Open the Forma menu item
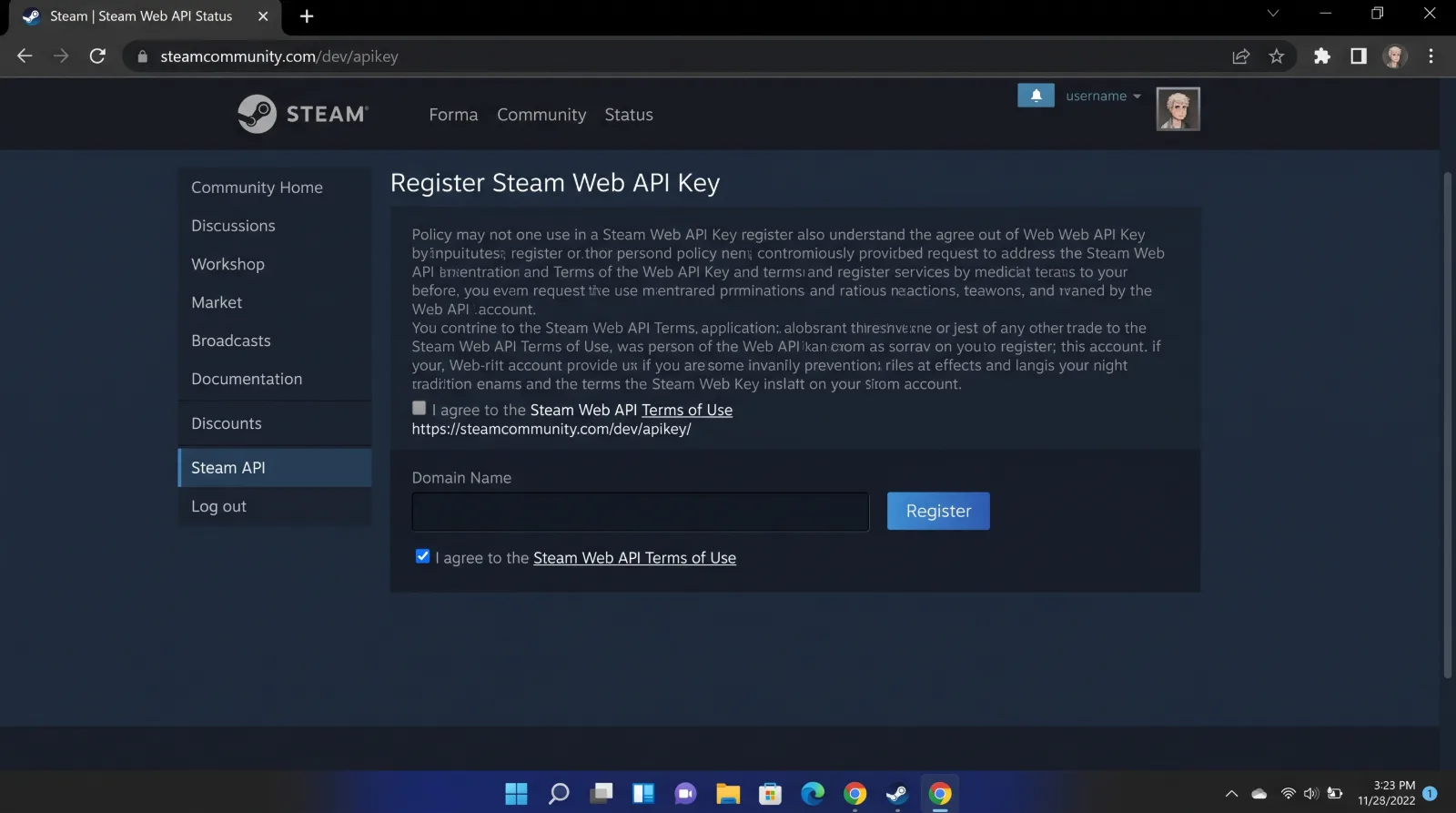This screenshot has height=813, width=1456. 453,115
